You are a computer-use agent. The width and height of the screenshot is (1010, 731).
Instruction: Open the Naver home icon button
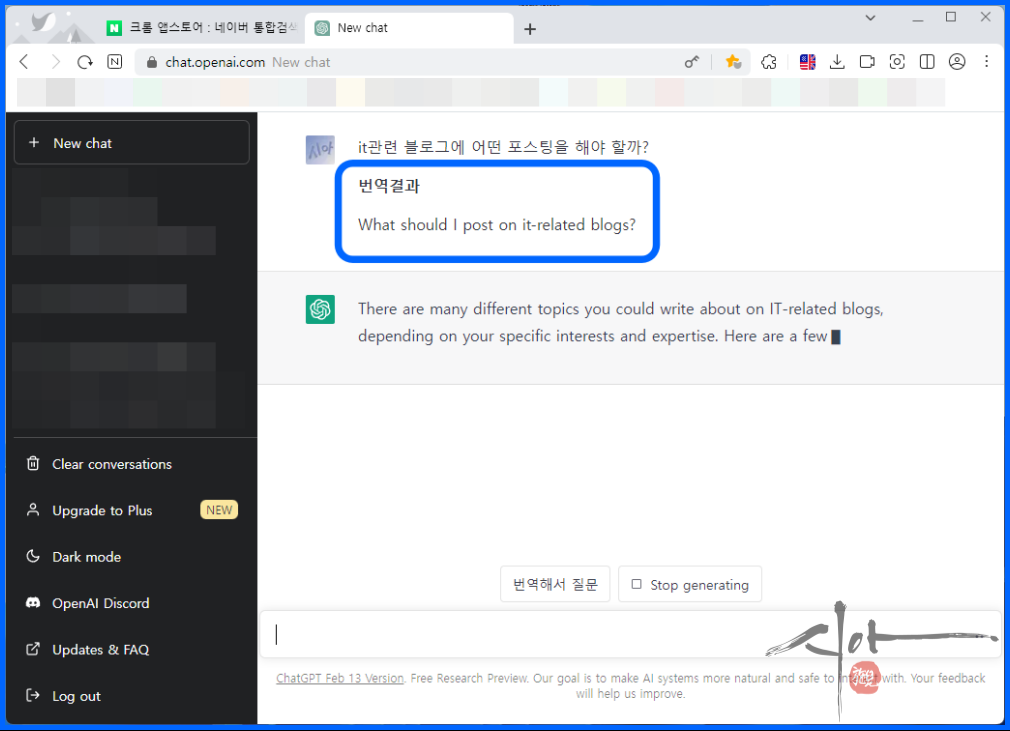coord(115,62)
